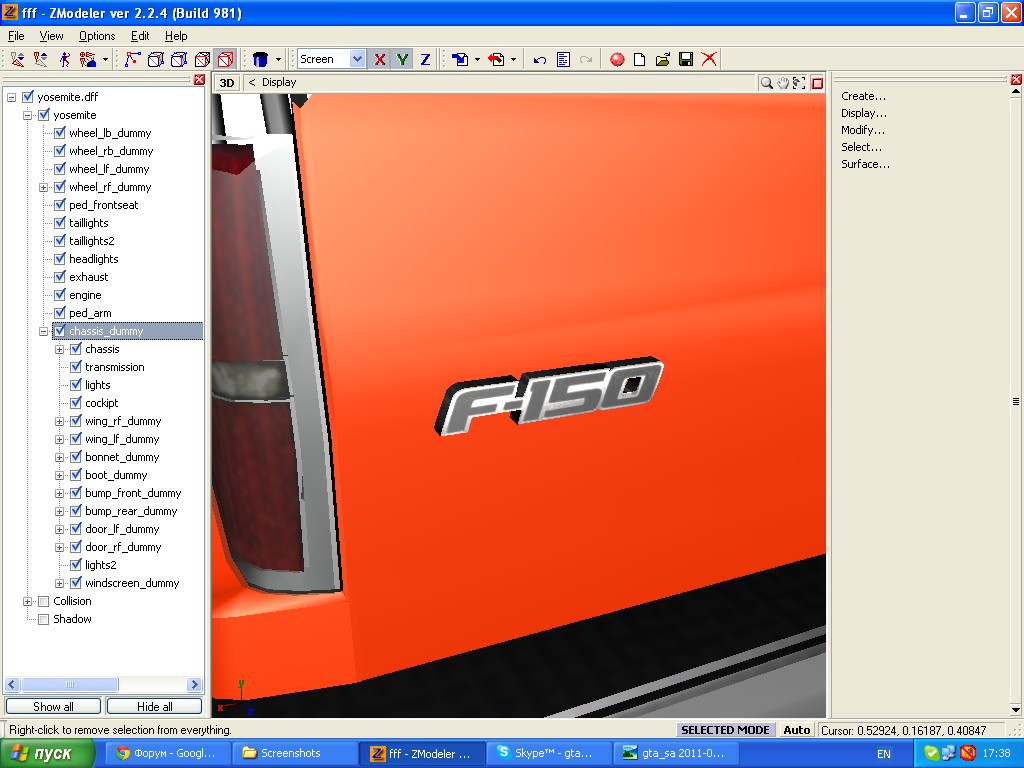Open the Help menu

coord(176,36)
